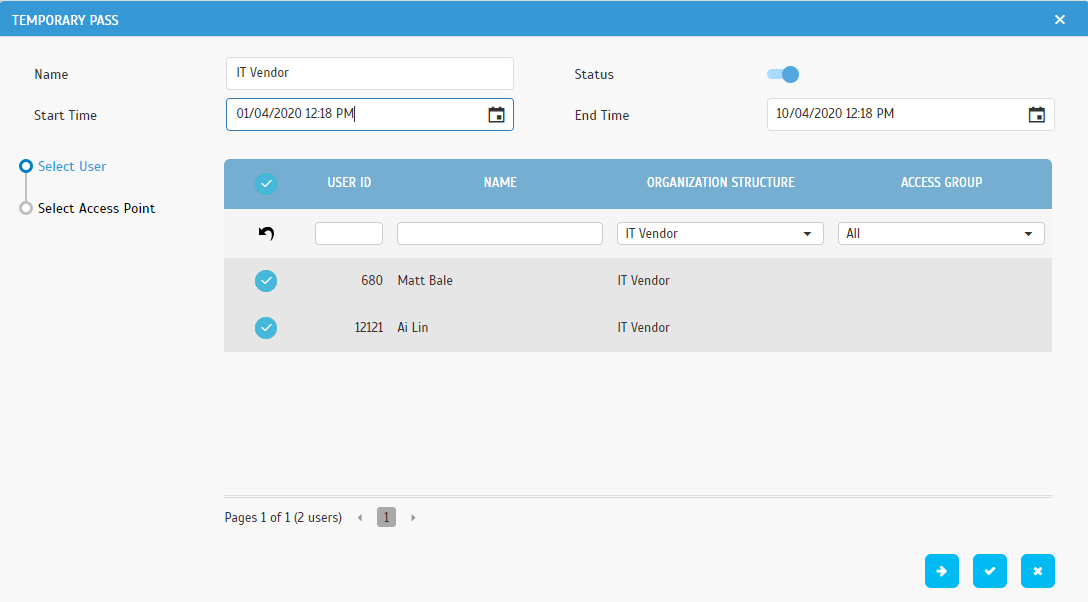The image size is (1088, 602).
Task: Click the ORGANIZATION STRUCTURE column header
Action: [x=720, y=182]
